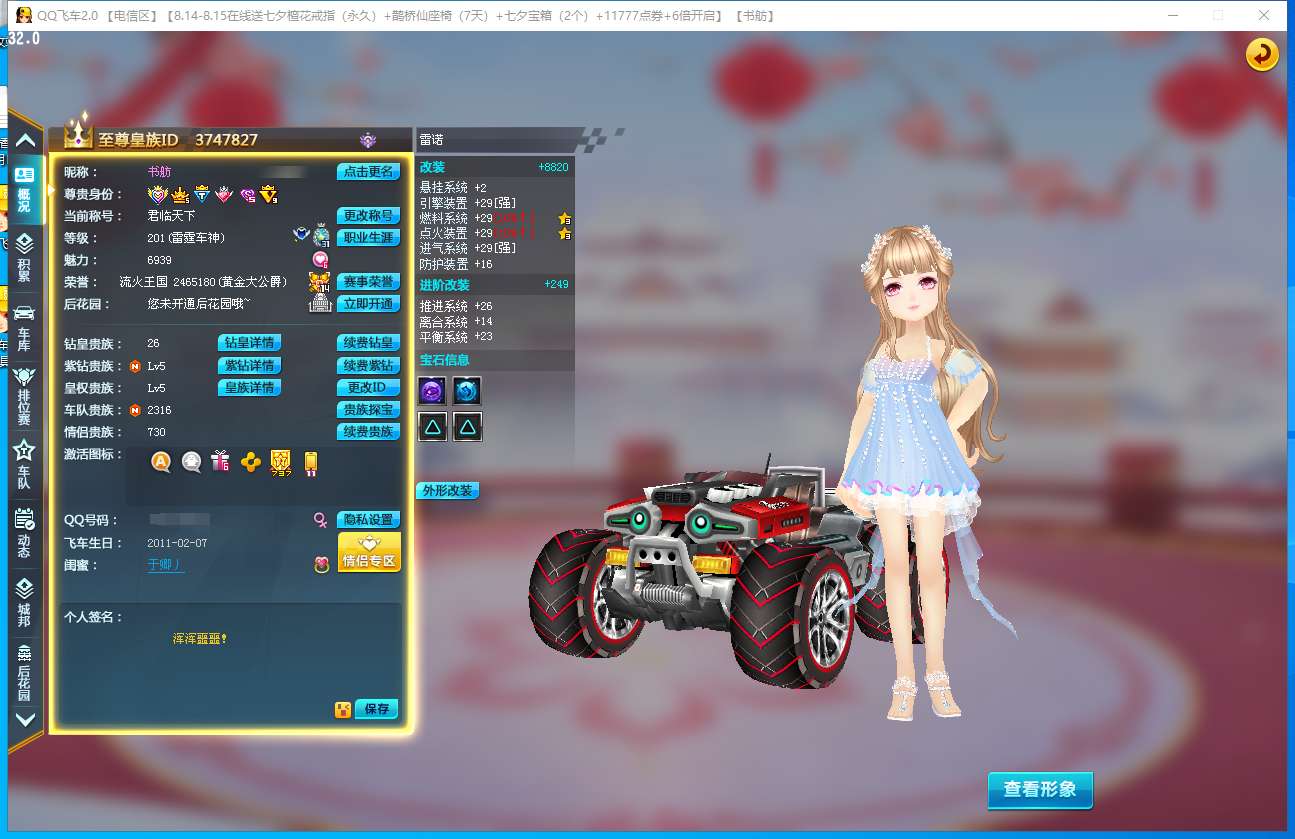The width and height of the screenshot is (1295, 839).
Task: Open the 车队 team tab
Action: click(25, 466)
